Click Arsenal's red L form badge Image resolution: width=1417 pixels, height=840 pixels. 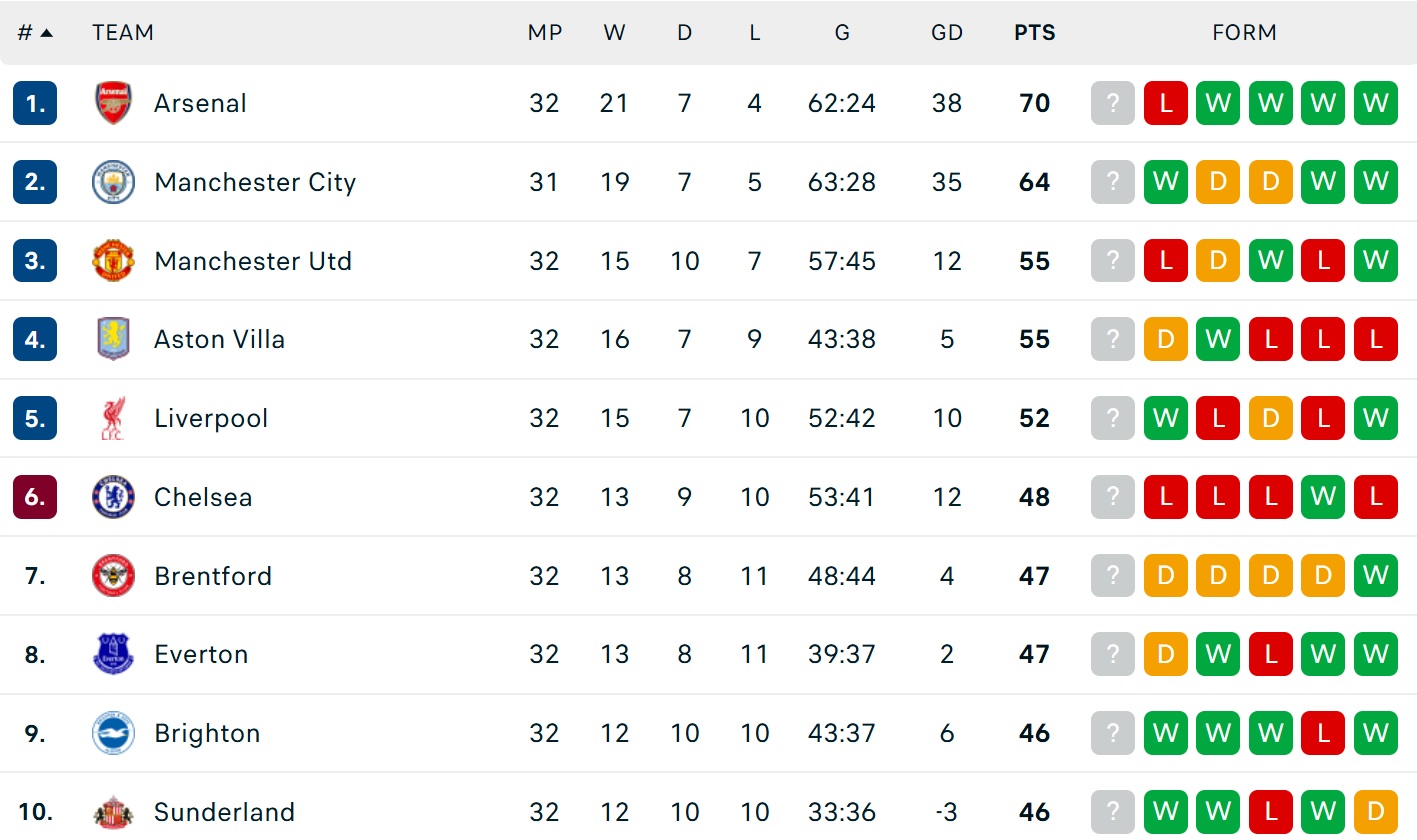coord(1165,103)
